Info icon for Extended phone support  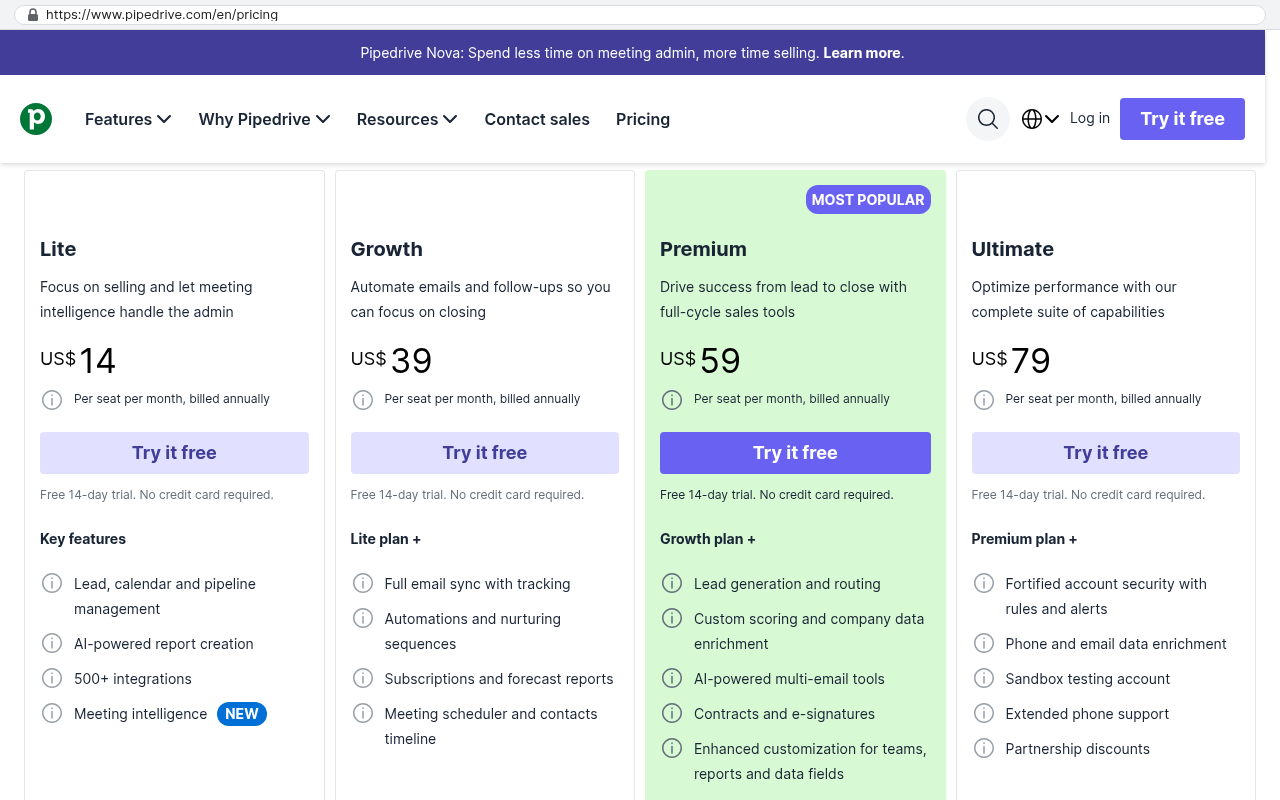(x=984, y=713)
